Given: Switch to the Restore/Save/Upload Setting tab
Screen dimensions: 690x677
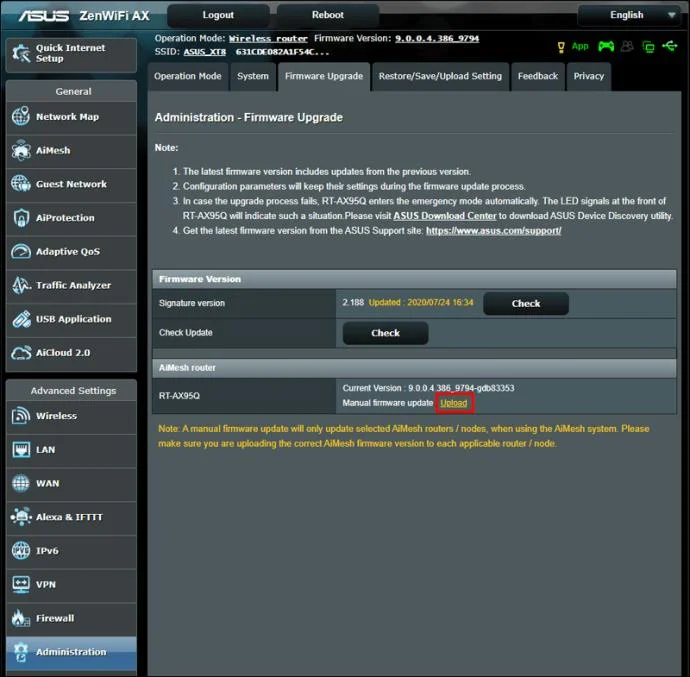Looking at the screenshot, I should pyautogui.click(x=440, y=77).
